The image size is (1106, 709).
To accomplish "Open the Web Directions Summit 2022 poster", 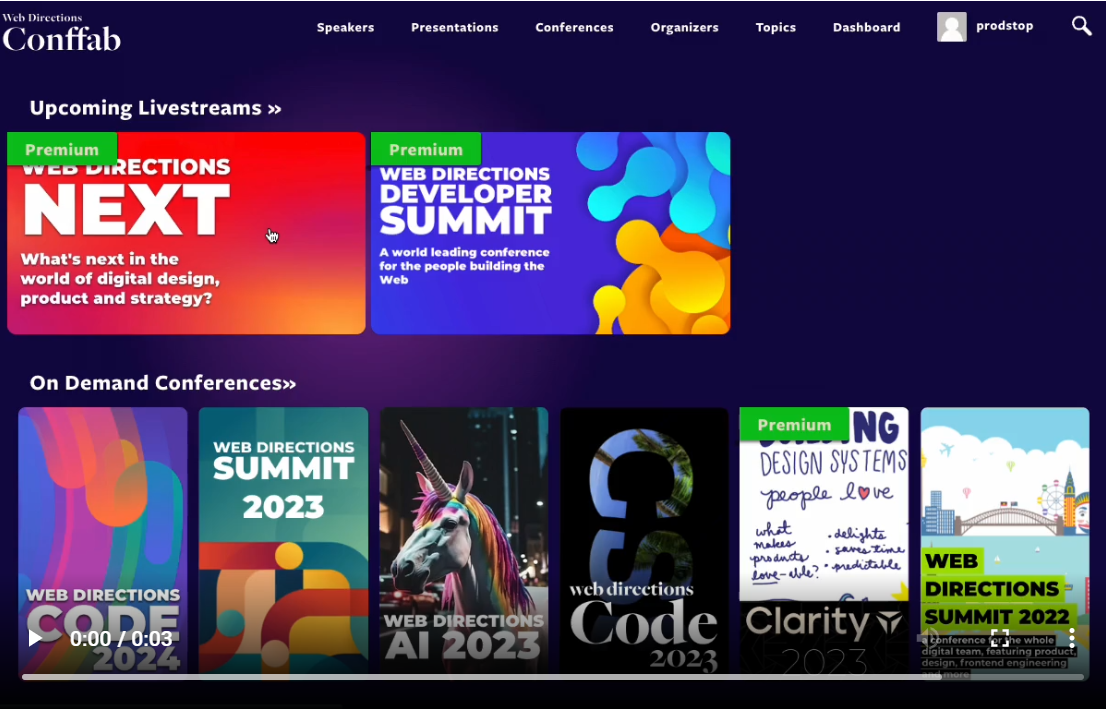I will 1005,542.
